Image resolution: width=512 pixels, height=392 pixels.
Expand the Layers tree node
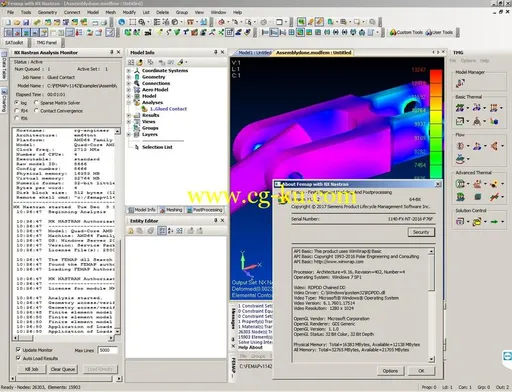129,134
